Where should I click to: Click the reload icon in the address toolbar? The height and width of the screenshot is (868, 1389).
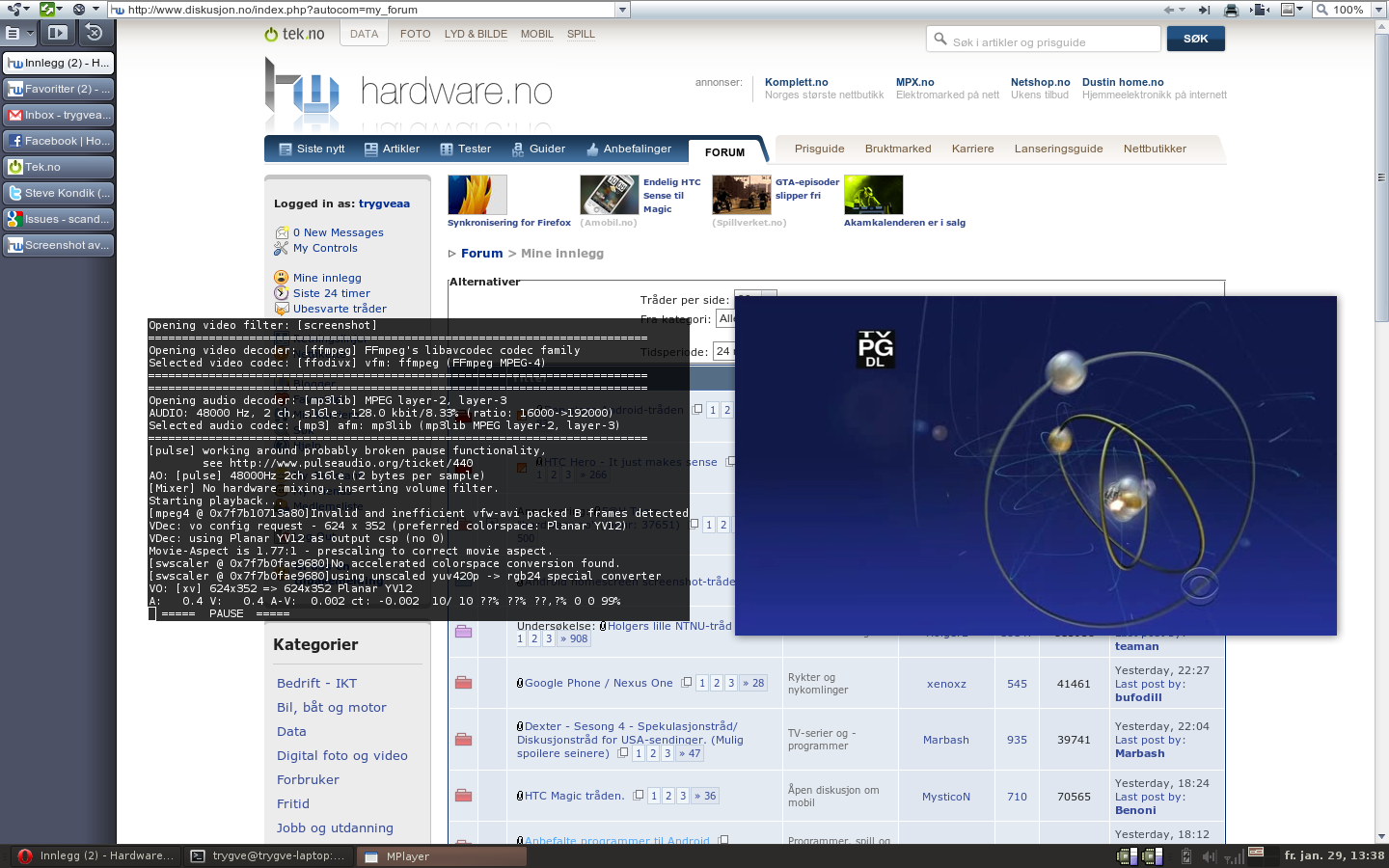(x=47, y=10)
